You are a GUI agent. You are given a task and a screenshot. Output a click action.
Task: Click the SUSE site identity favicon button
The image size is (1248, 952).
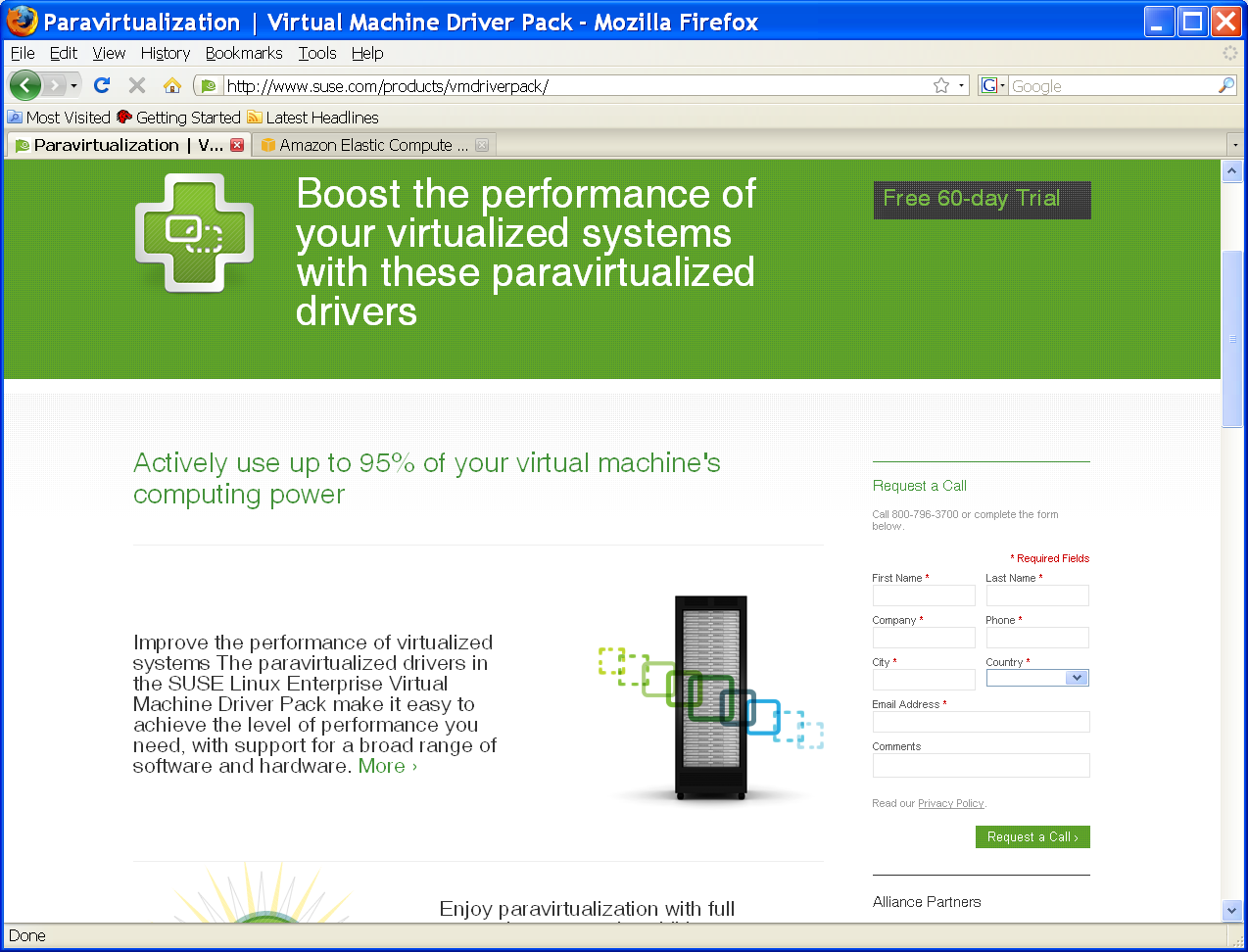tap(209, 86)
